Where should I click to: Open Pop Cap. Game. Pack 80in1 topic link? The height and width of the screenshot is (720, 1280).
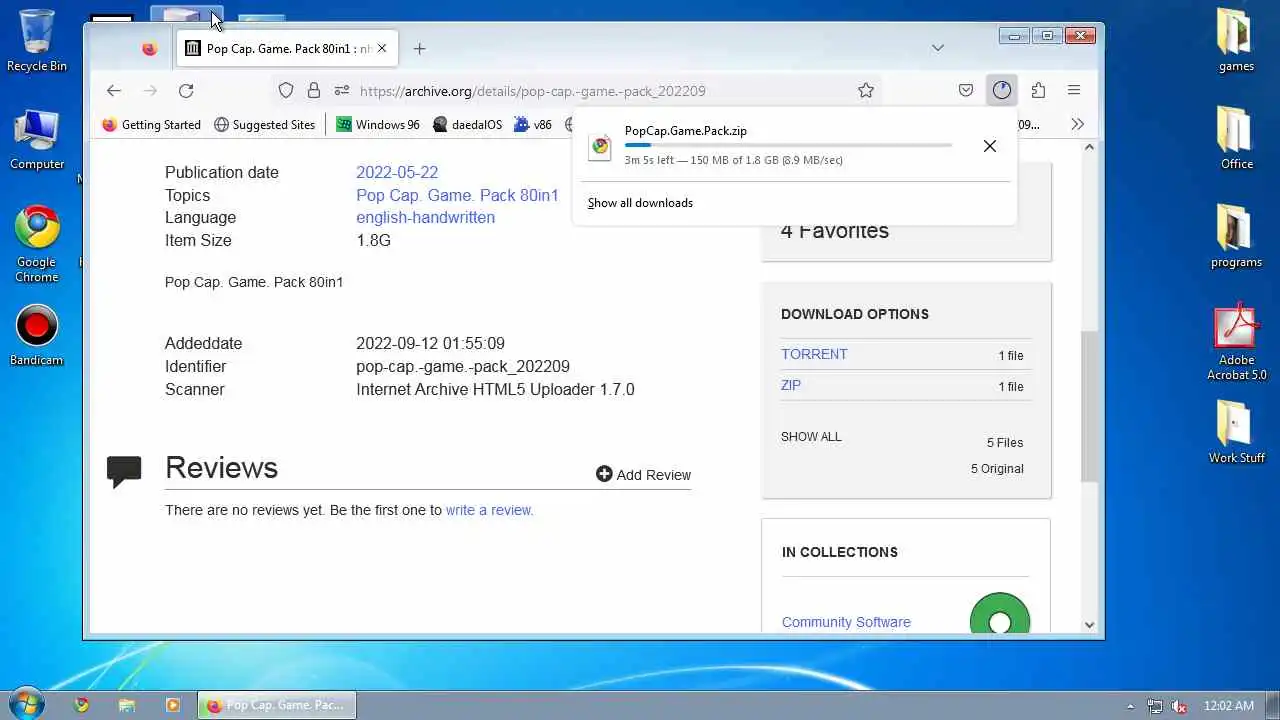tap(457, 195)
